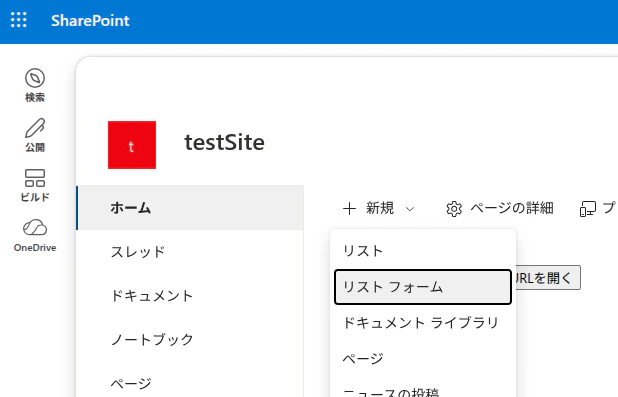Collapse the 新規 dropdown chevron
618x397 pixels.
[x=410, y=209]
